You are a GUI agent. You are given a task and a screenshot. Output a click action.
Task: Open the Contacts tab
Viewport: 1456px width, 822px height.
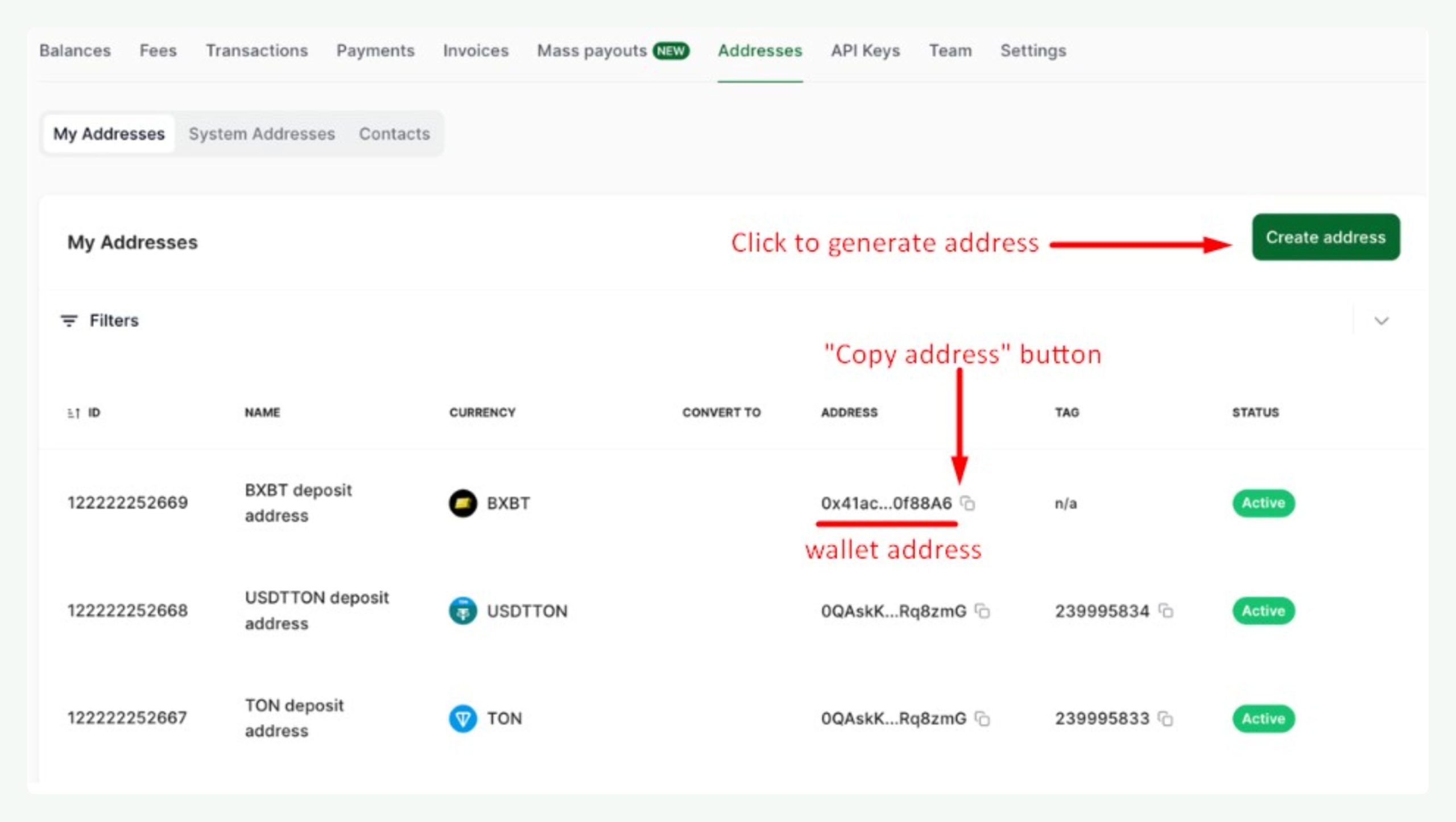tap(394, 134)
